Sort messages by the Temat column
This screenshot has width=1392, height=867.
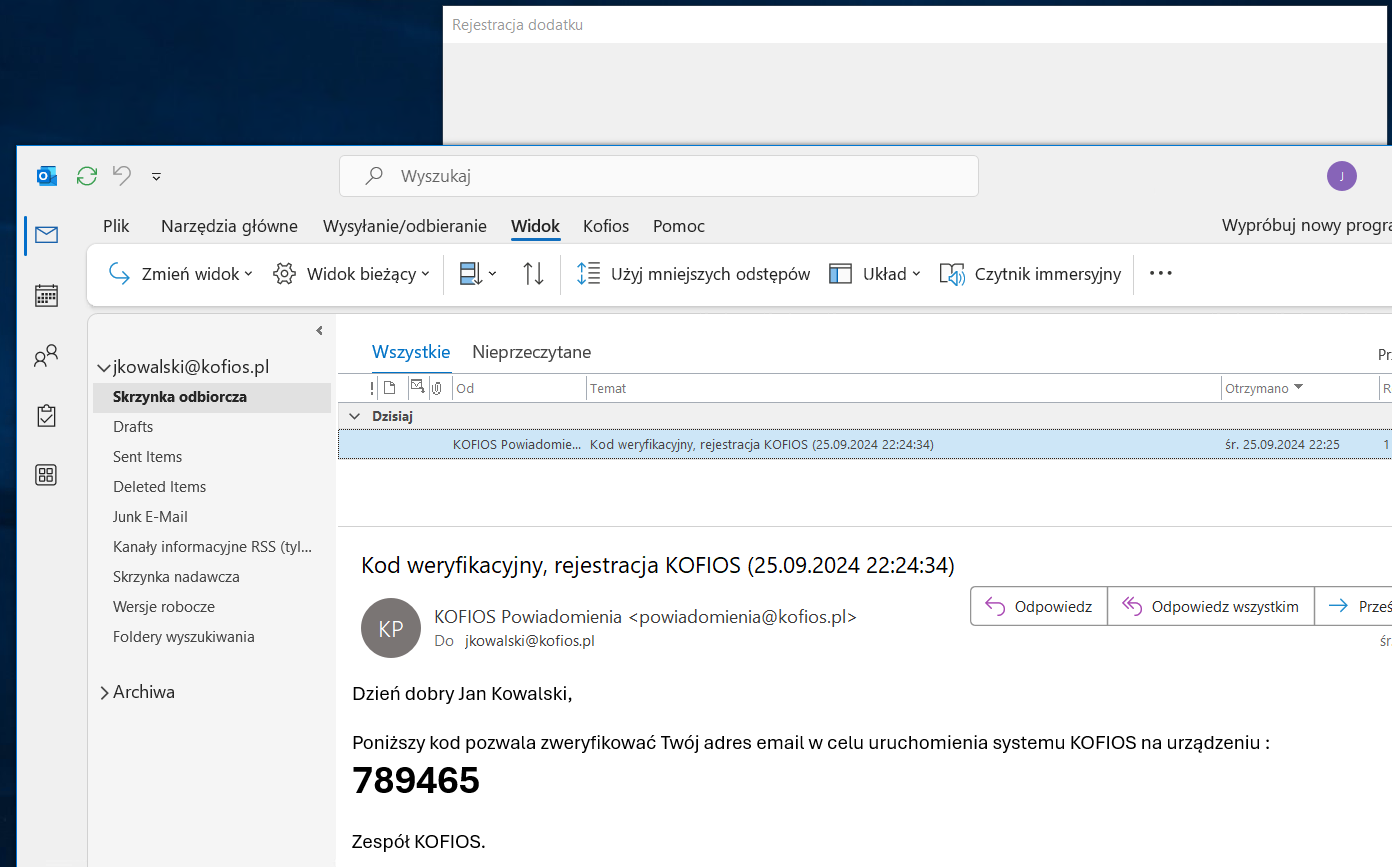pos(904,388)
